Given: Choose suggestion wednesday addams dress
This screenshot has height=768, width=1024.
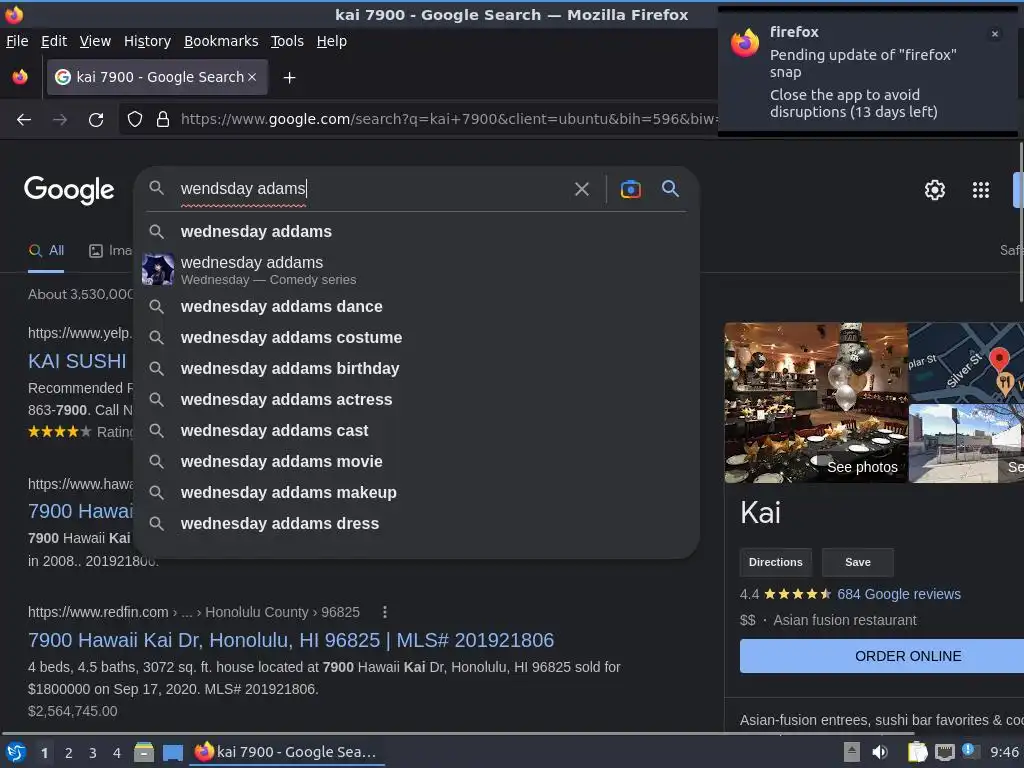Looking at the screenshot, I should [417, 524].
